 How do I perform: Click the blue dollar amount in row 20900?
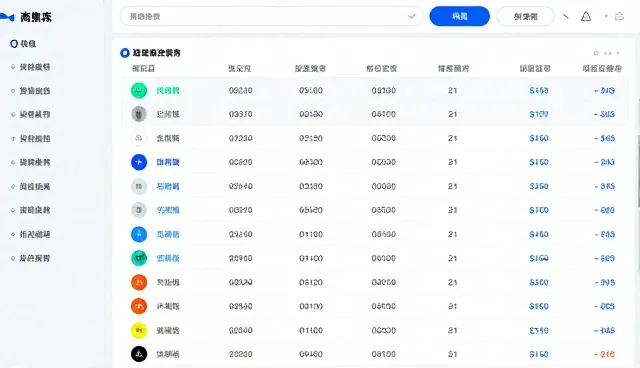pyautogui.click(x=539, y=258)
